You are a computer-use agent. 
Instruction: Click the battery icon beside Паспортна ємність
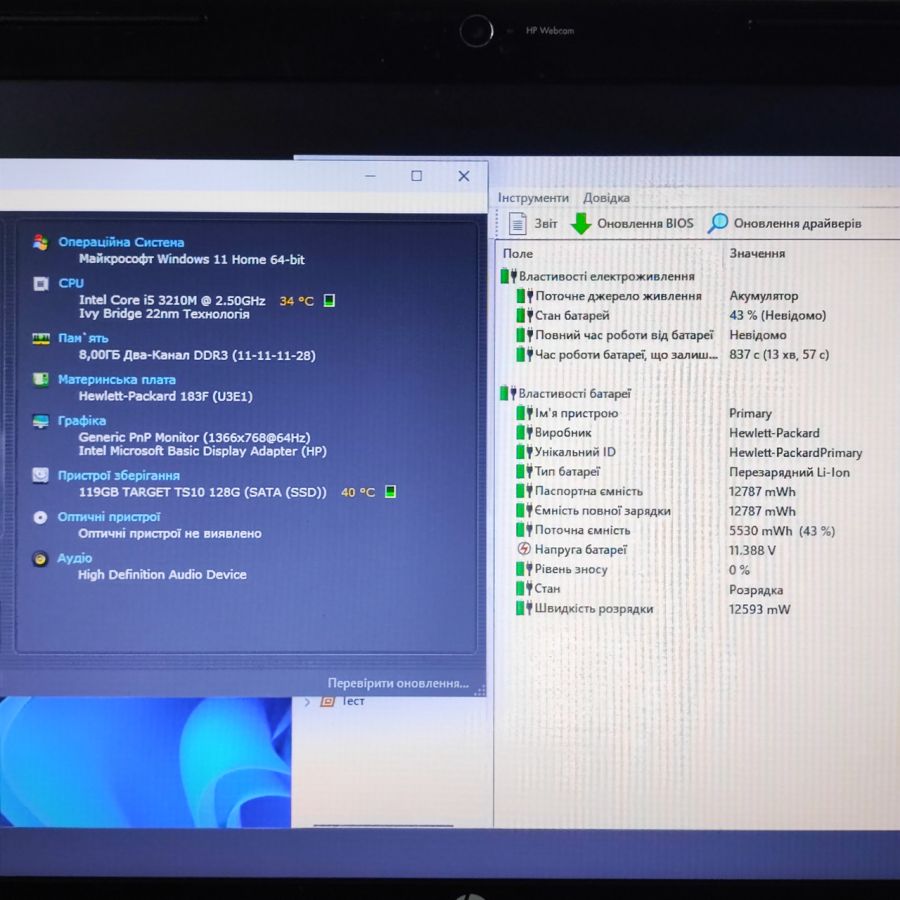tap(525, 491)
